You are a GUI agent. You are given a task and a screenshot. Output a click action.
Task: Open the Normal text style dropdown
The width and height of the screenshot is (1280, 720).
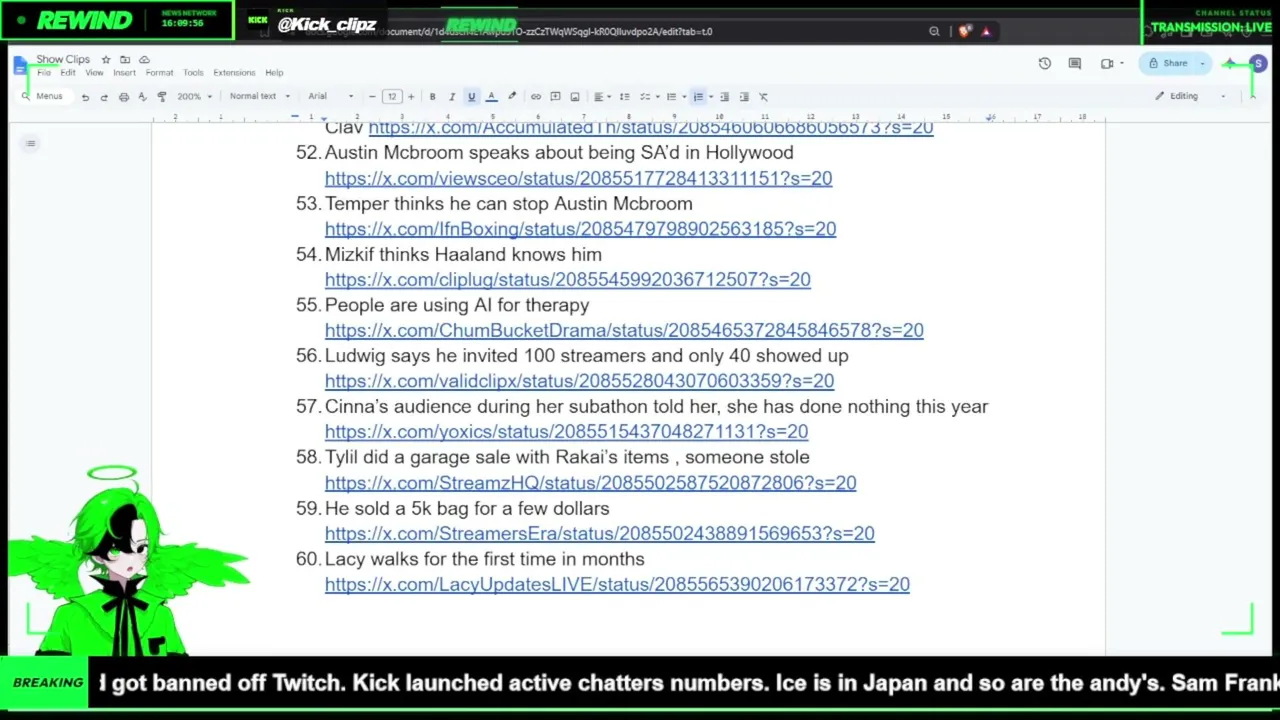coord(259,97)
